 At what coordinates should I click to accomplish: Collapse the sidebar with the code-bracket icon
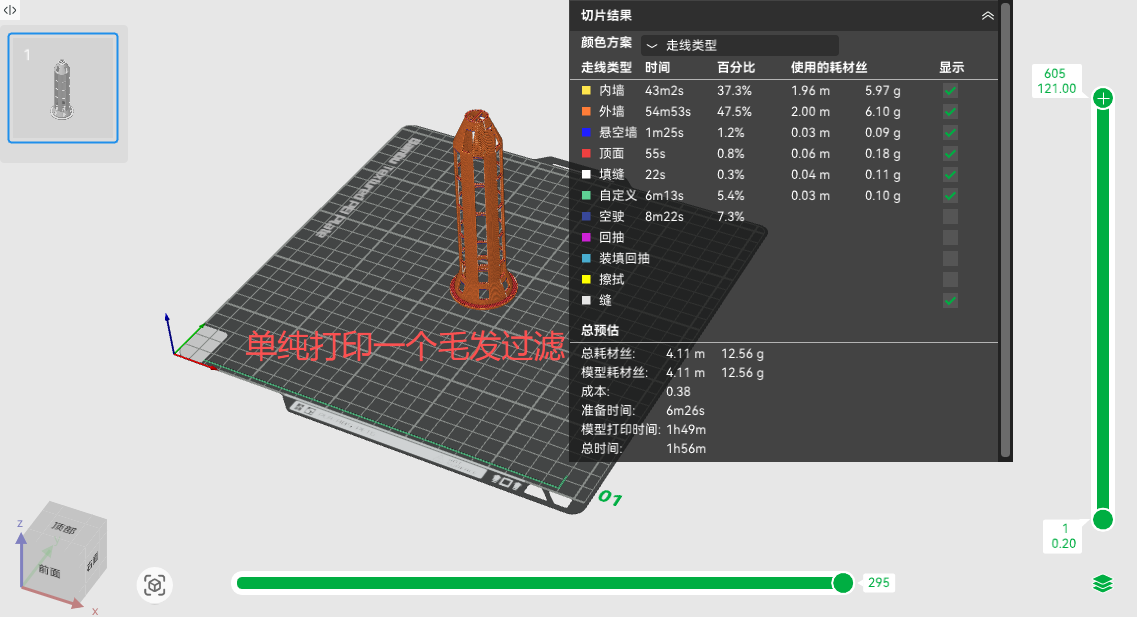click(x=10, y=10)
